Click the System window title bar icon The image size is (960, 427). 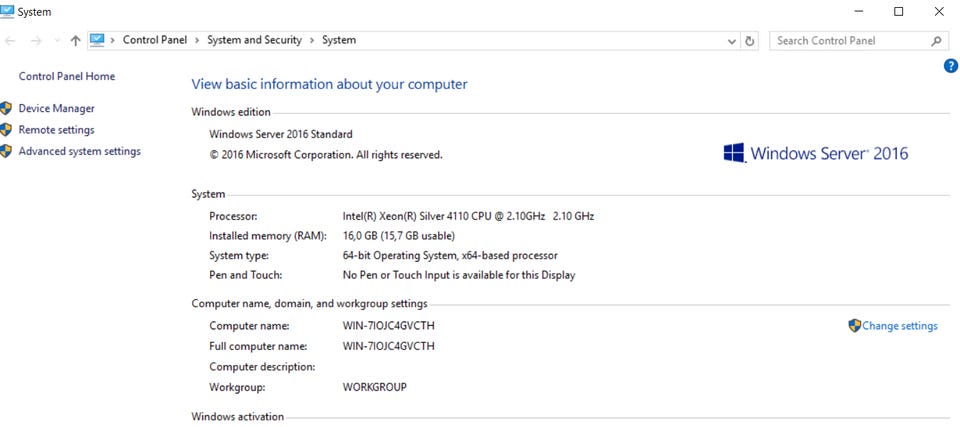[7, 12]
